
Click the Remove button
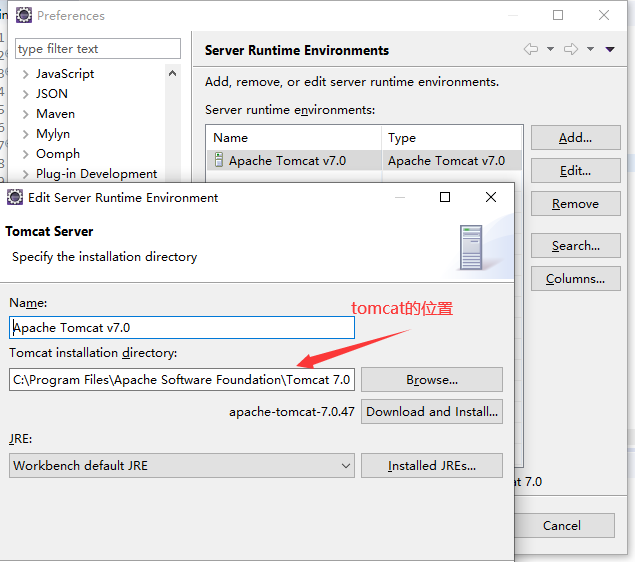coord(575,204)
